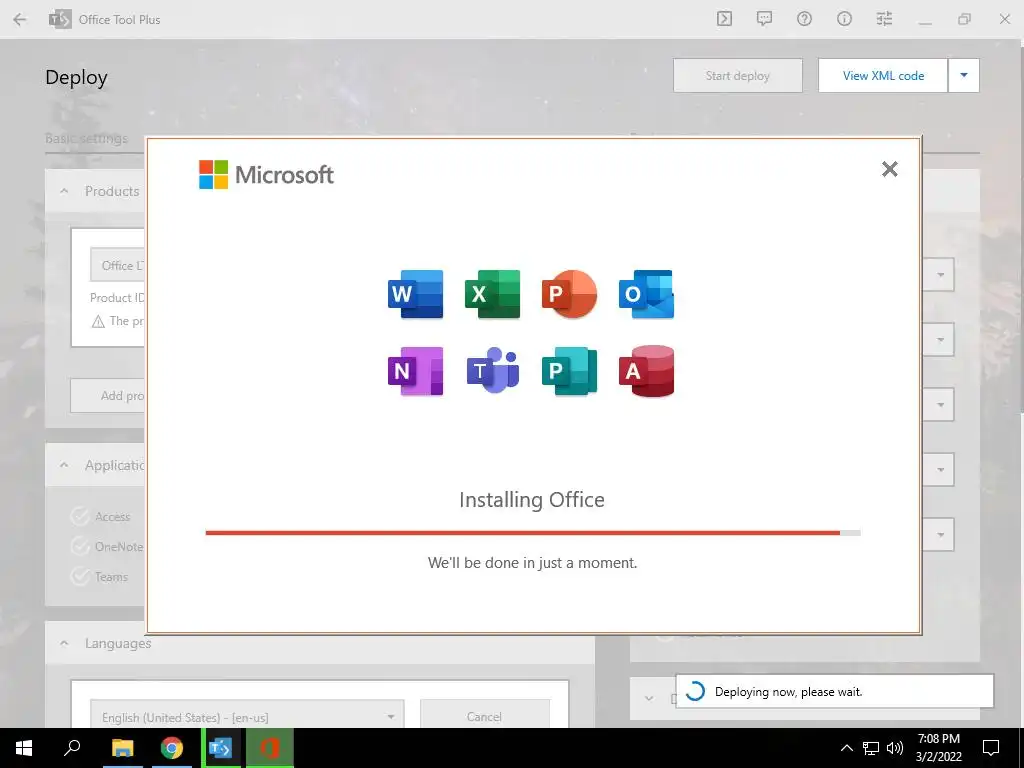
Task: Collapse the Languages section
Action: click(x=64, y=643)
